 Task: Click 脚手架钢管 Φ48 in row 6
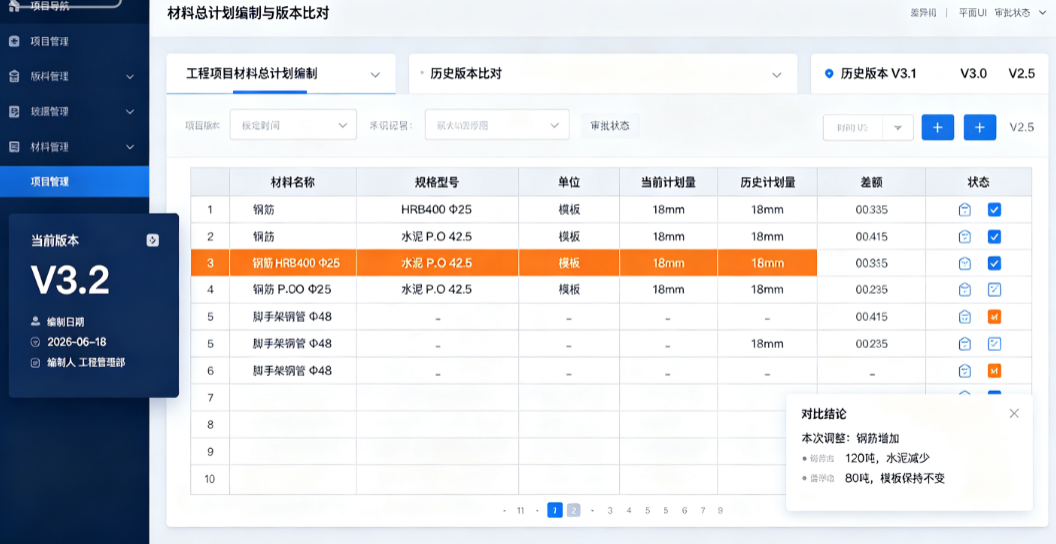[292, 370]
